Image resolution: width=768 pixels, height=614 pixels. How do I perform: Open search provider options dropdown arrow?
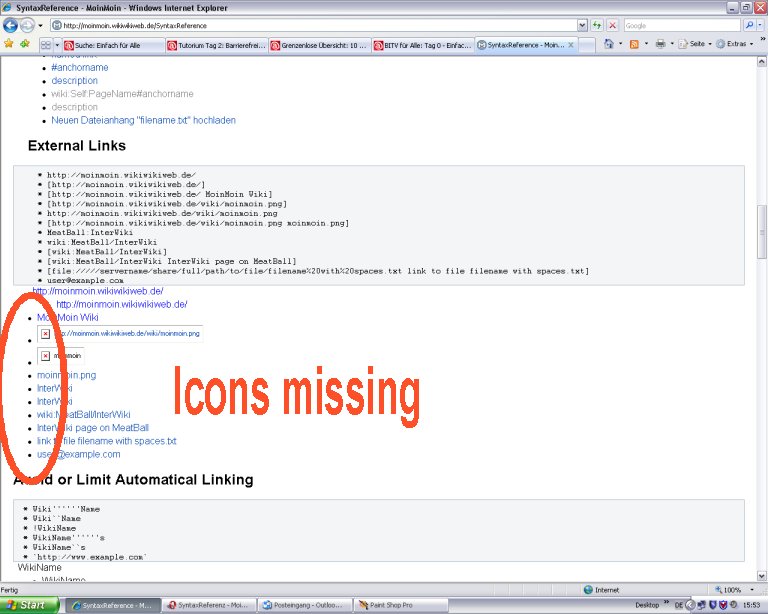pyautogui.click(x=760, y=25)
